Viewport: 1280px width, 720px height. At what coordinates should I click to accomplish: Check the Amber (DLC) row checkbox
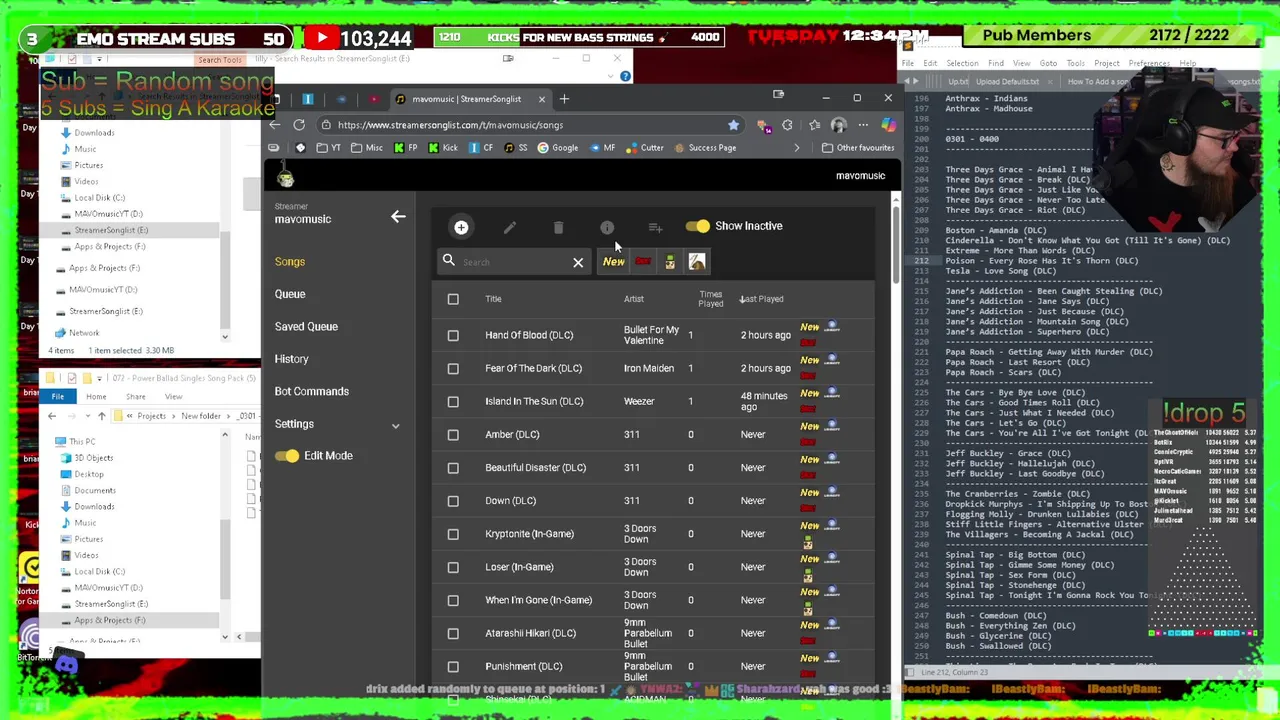[453, 435]
